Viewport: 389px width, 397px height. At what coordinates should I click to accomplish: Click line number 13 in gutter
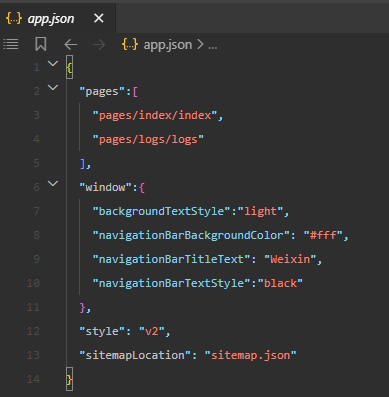pos(33,355)
